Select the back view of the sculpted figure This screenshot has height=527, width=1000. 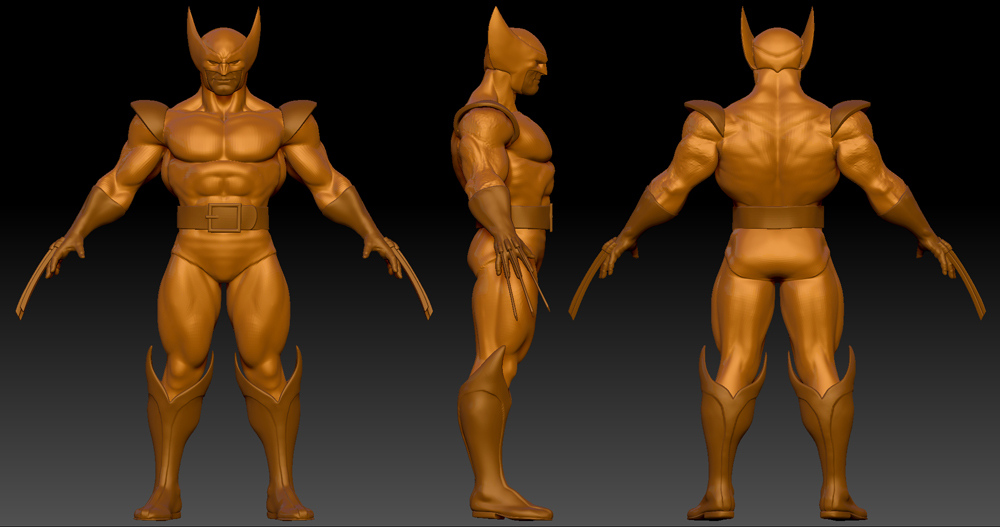pos(777,264)
